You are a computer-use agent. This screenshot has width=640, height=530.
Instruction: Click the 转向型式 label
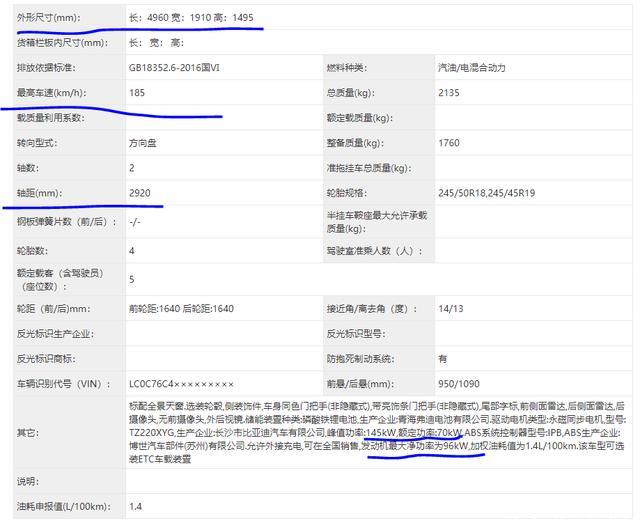click(x=37, y=143)
